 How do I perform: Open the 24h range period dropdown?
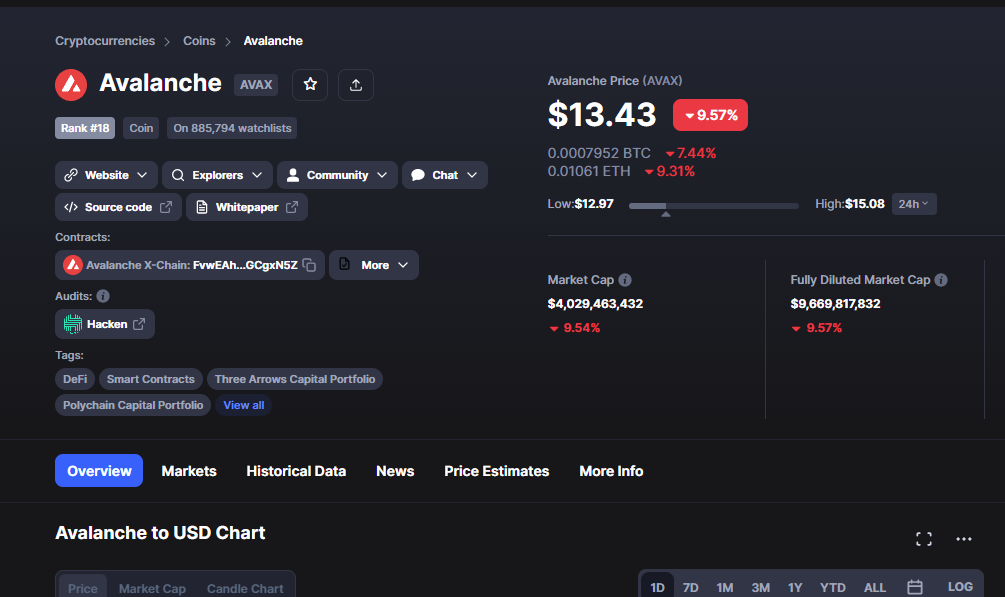[x=914, y=204]
